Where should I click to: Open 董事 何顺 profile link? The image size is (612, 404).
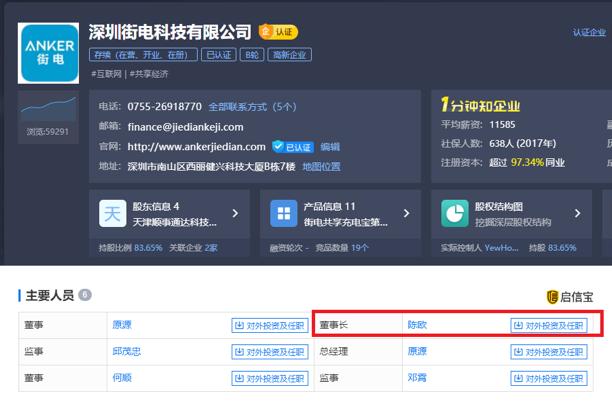coord(122,378)
